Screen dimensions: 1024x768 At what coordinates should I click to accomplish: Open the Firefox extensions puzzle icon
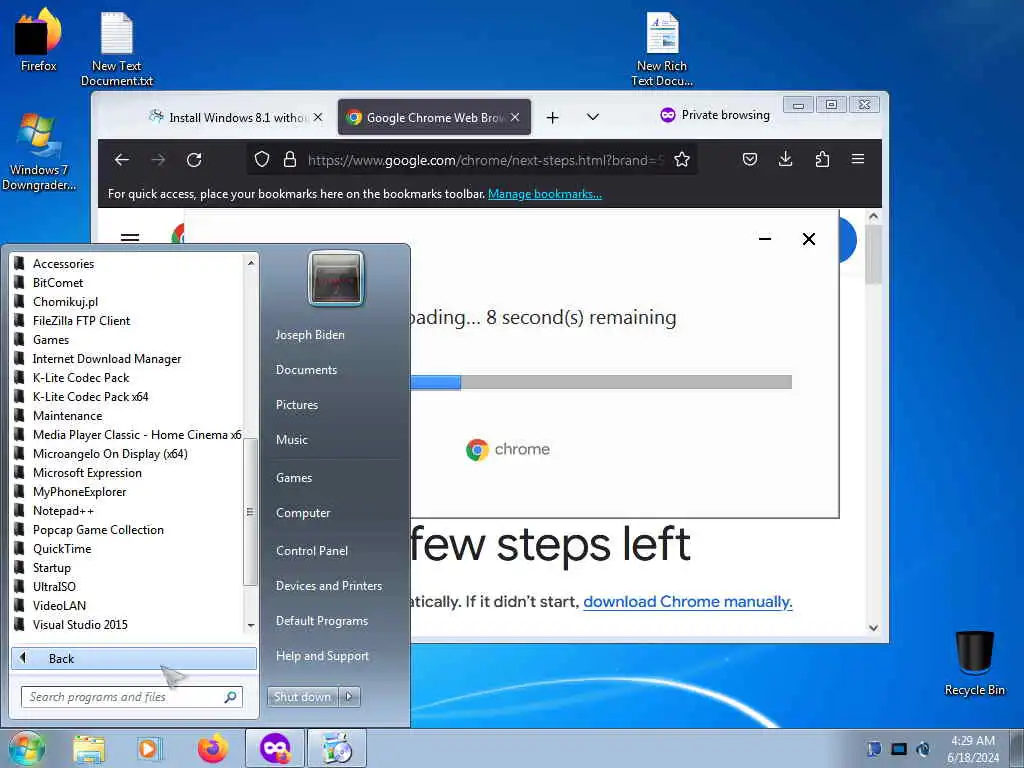(822, 159)
